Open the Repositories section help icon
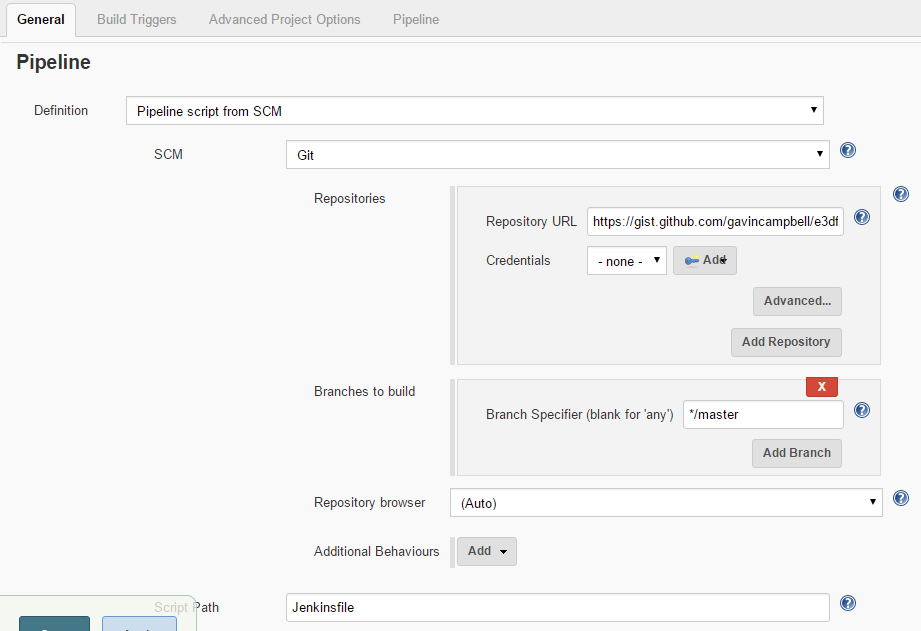This screenshot has width=921, height=631. coord(900,193)
